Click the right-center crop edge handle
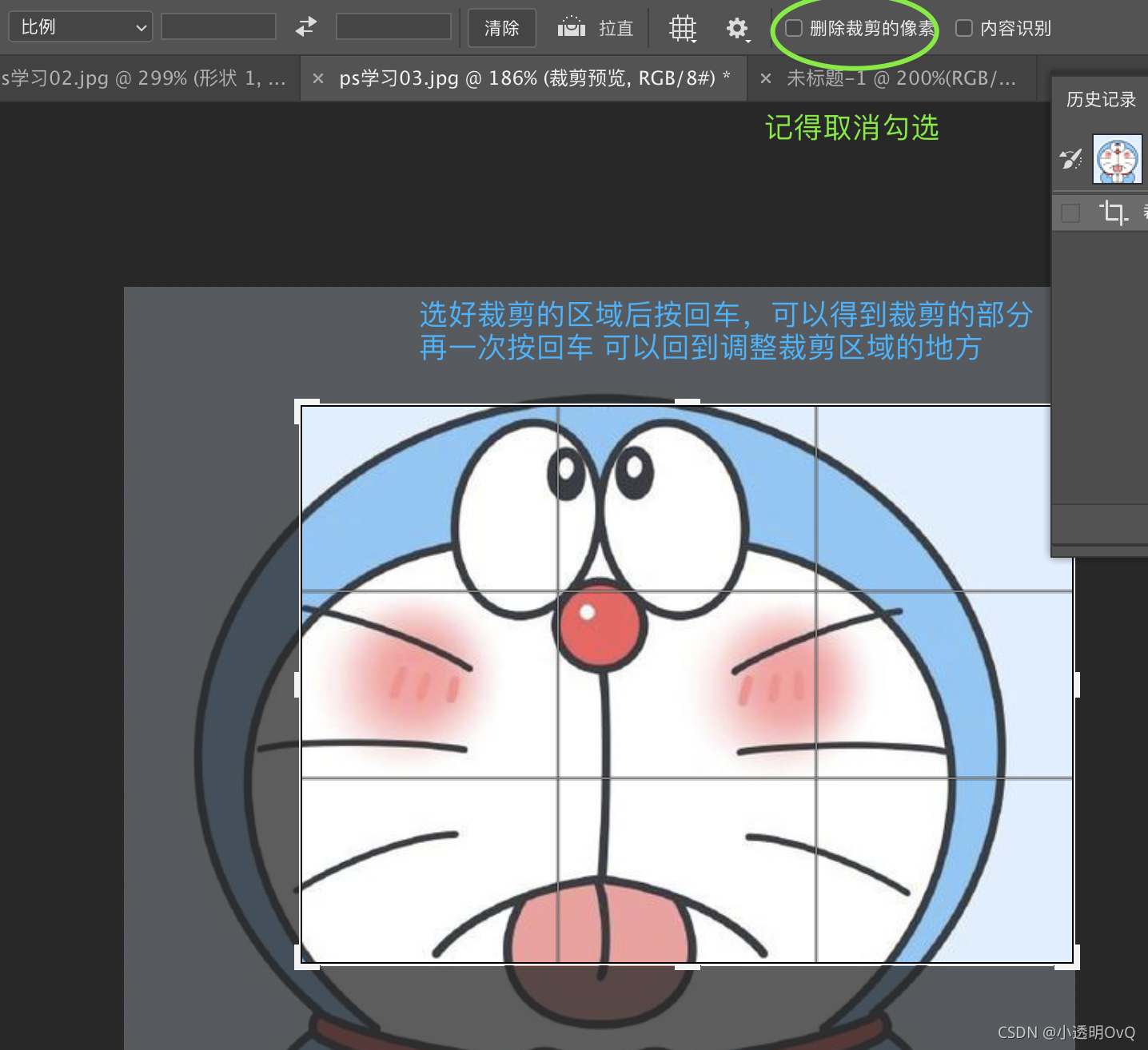The width and height of the screenshot is (1148, 1050). pos(1076,685)
